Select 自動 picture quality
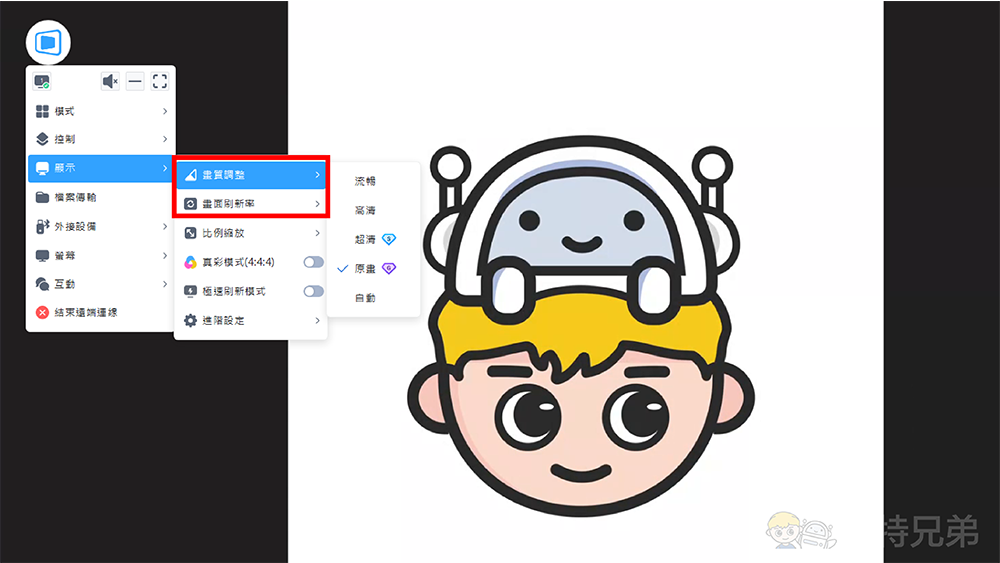 point(365,298)
